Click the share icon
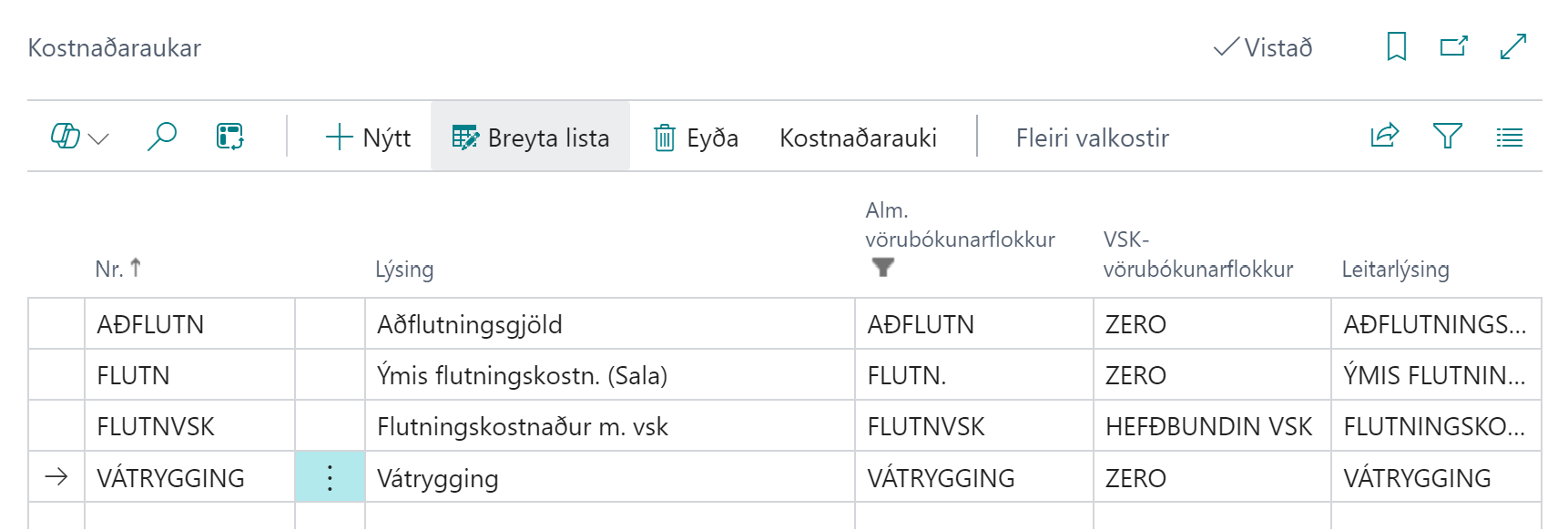 (1384, 136)
